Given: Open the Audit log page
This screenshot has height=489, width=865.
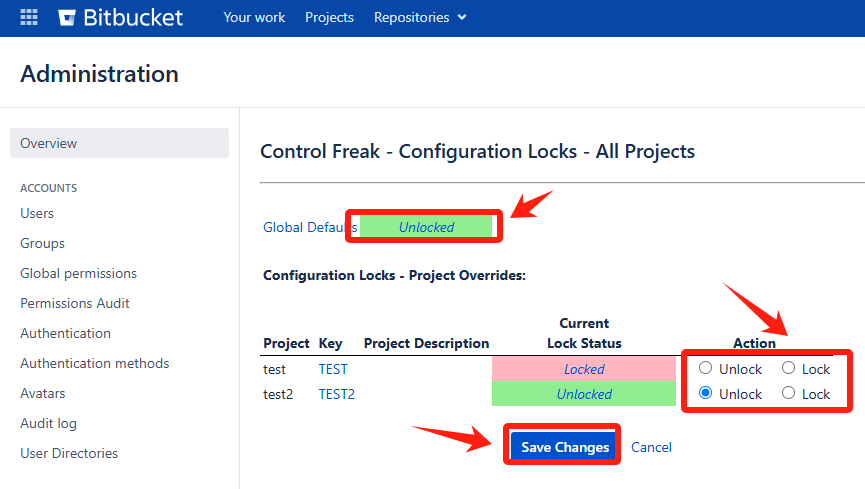Looking at the screenshot, I should (49, 423).
